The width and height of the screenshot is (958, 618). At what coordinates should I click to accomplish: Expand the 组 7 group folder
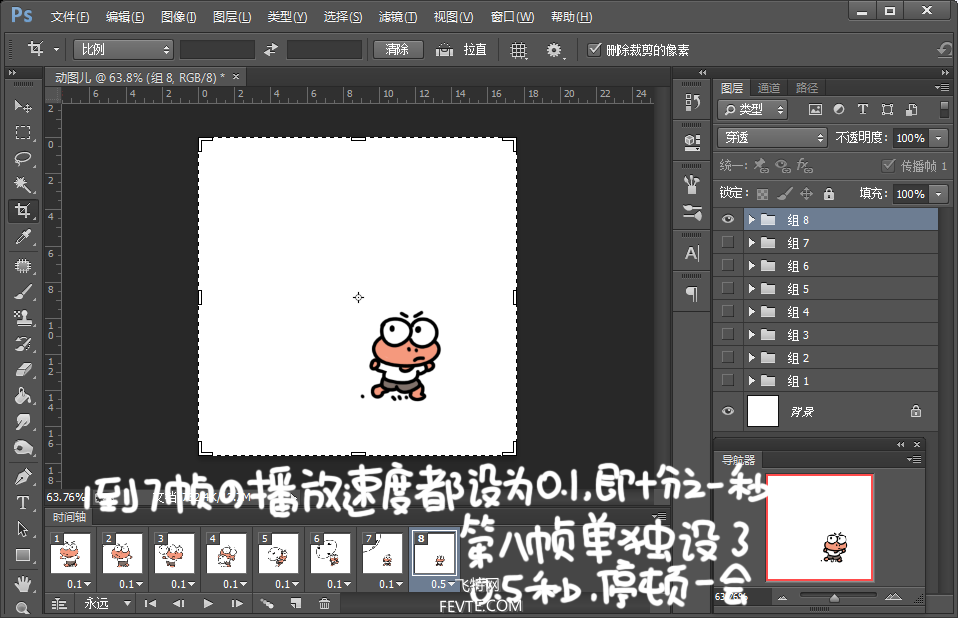[x=751, y=243]
